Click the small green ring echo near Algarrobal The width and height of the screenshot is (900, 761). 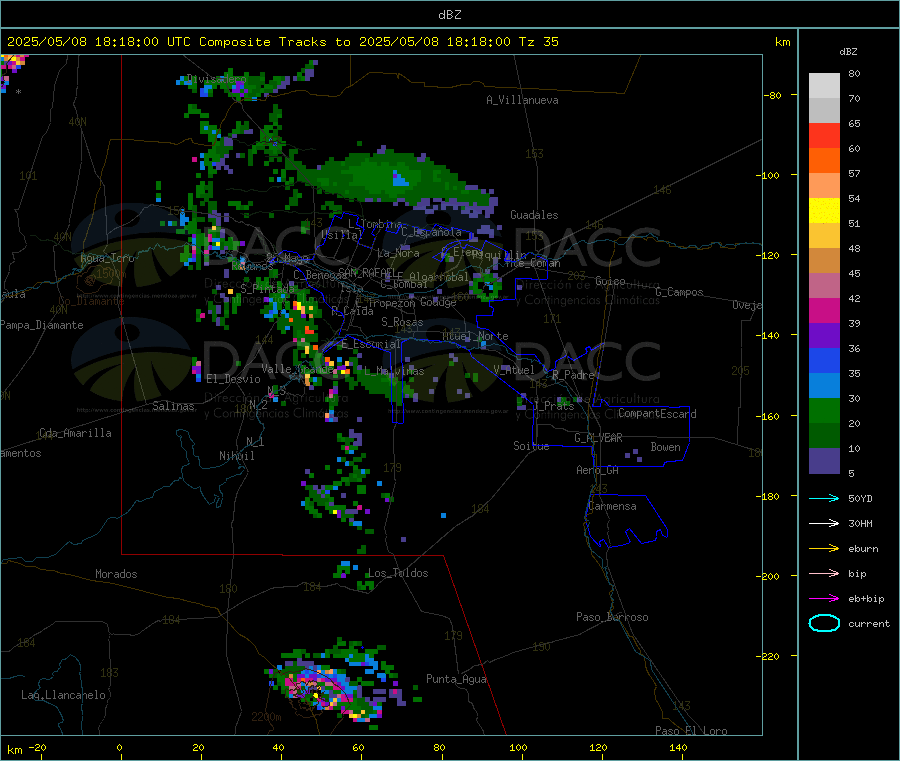[x=487, y=287]
